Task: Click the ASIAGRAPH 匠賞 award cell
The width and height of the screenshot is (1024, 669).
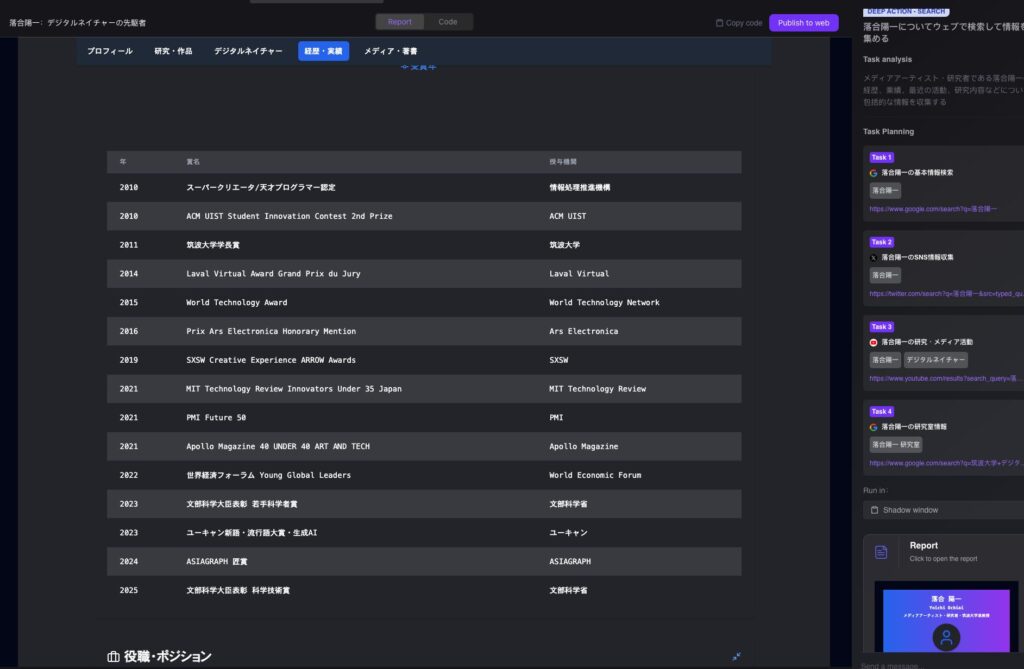Action: 217,561
